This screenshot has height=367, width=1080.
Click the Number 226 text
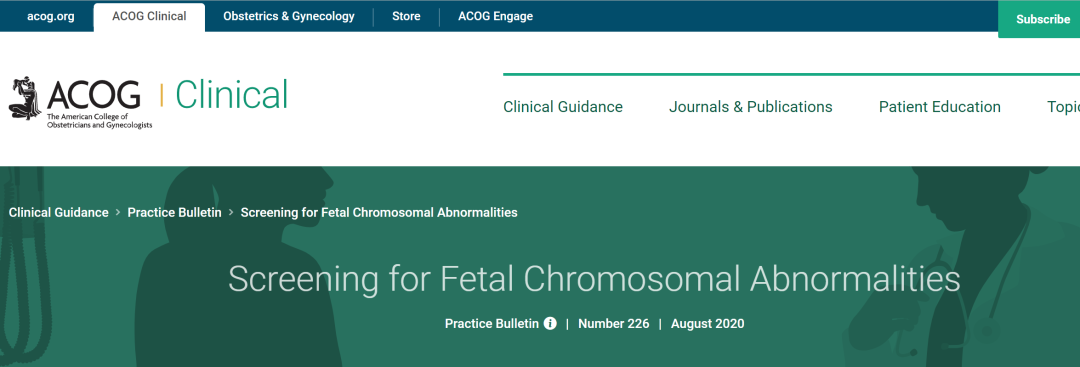(x=614, y=324)
